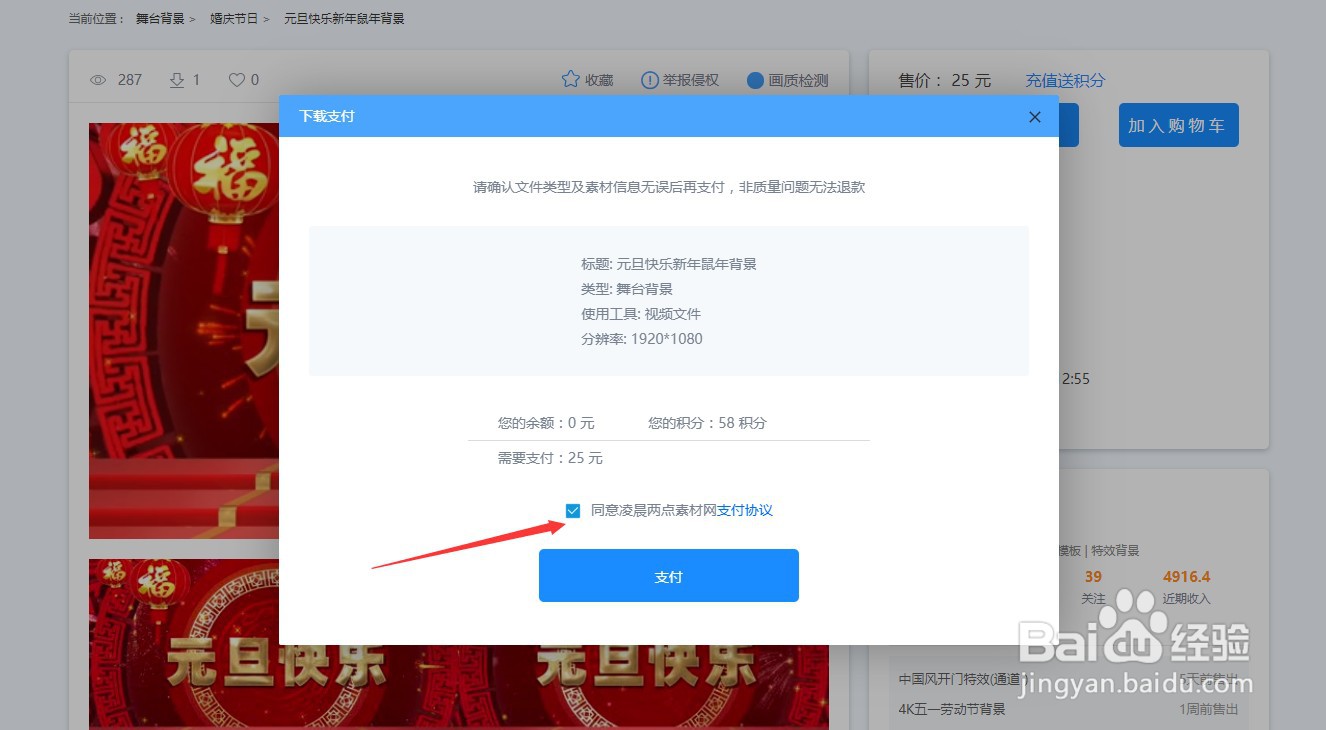The width and height of the screenshot is (1326, 730).
Task: Click the 画质检测 quality check icon
Action: pos(755,80)
